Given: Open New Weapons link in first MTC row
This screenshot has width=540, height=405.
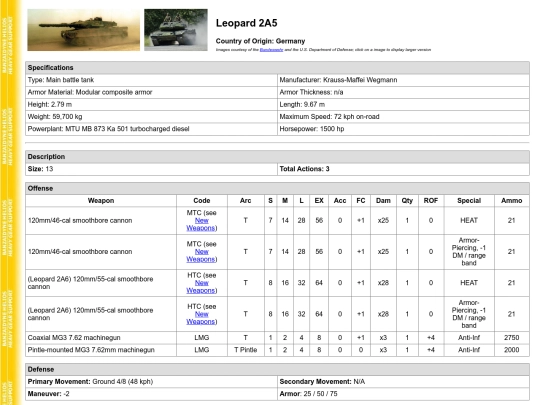Looking at the screenshot, I should [201, 224].
